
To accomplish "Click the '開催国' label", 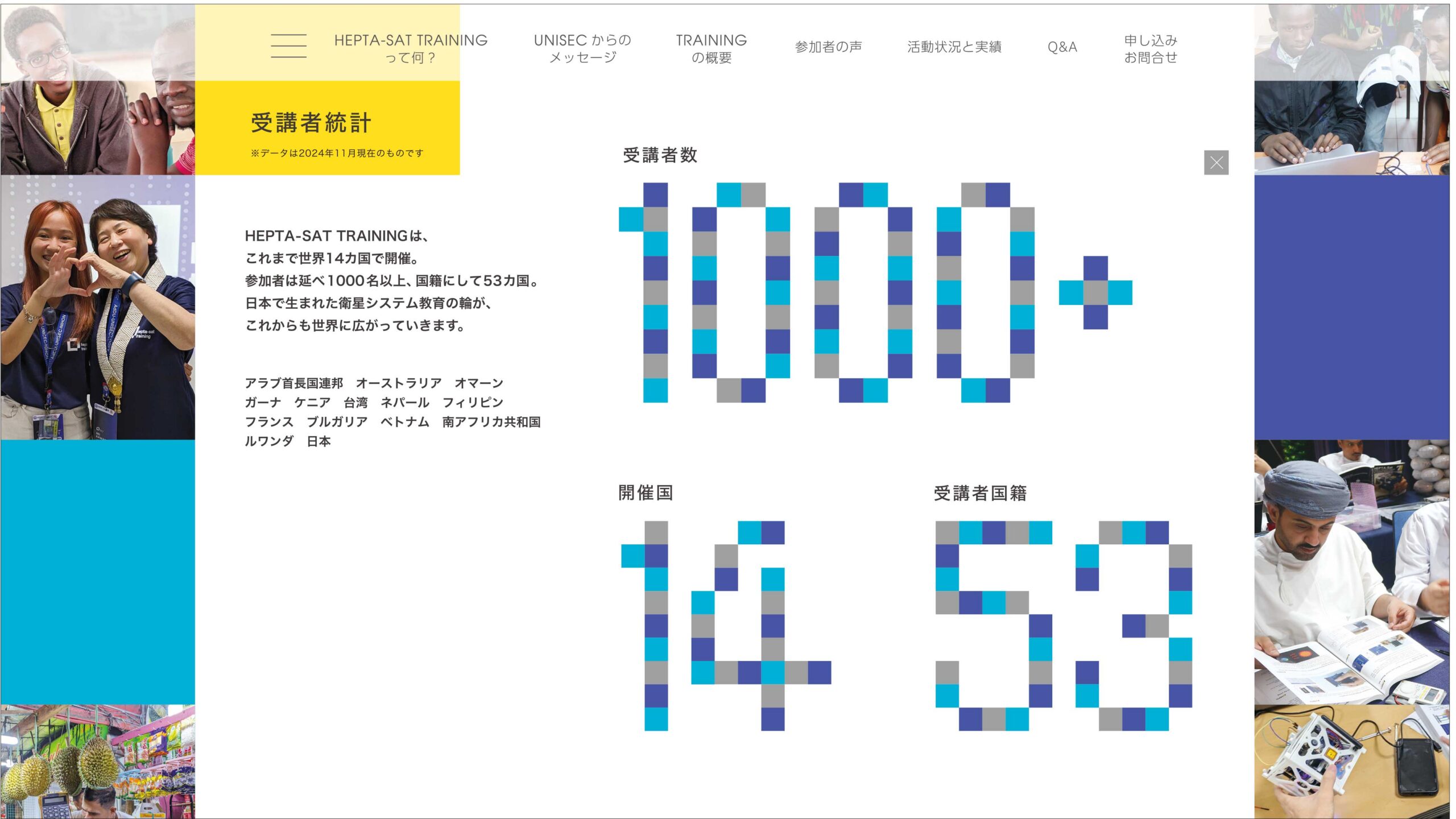I will (x=646, y=493).
